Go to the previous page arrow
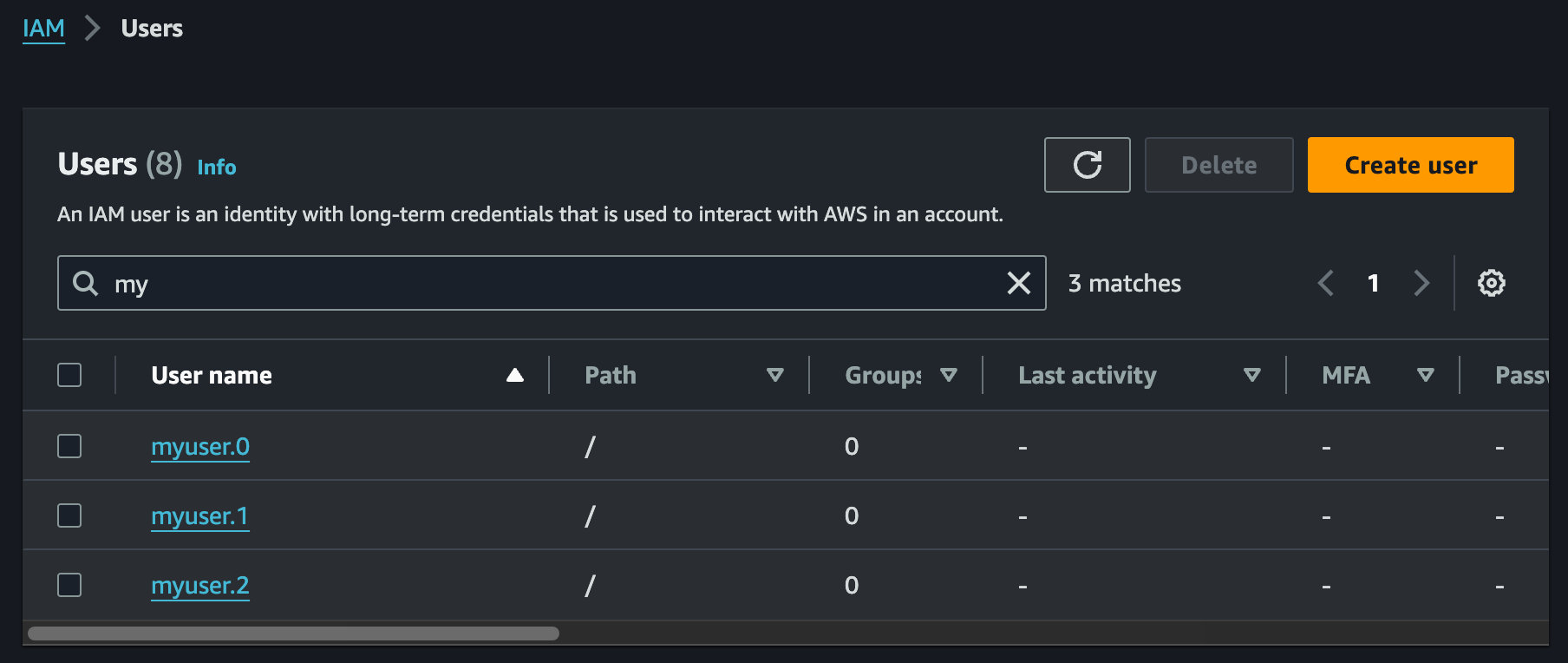This screenshot has height=663, width=1568. click(x=1325, y=283)
